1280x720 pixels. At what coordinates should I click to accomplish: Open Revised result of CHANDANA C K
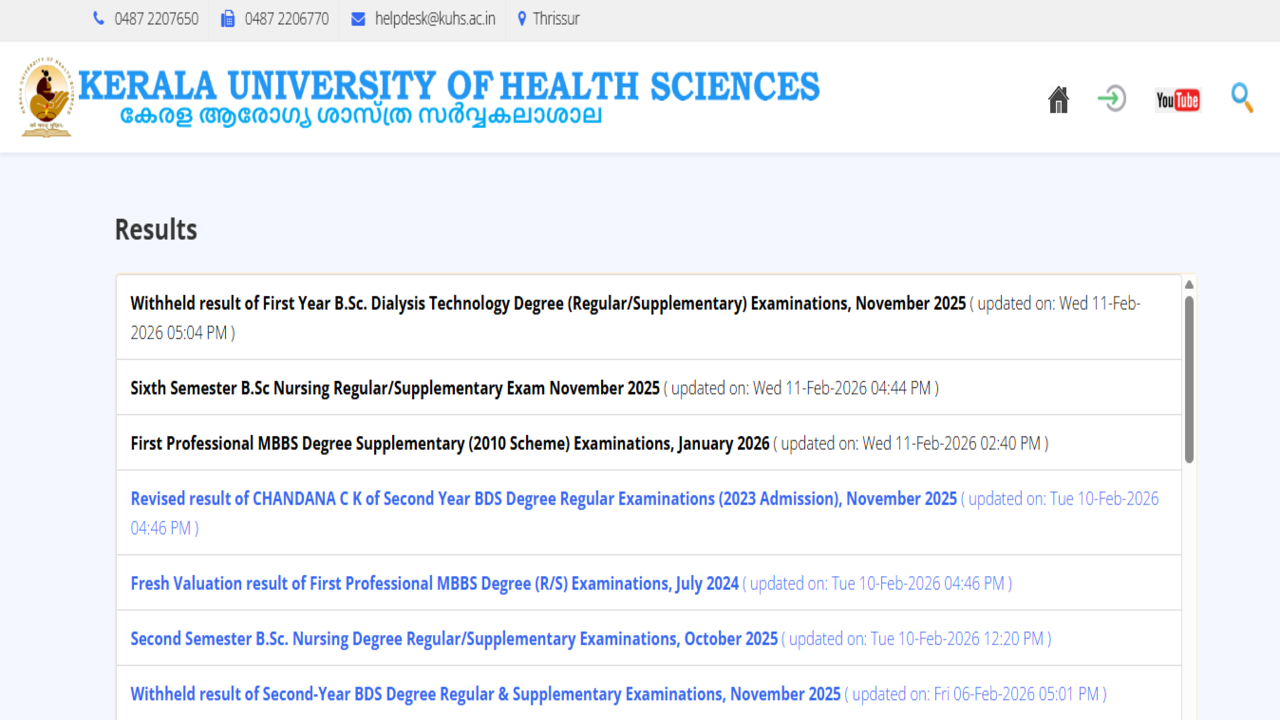(543, 499)
